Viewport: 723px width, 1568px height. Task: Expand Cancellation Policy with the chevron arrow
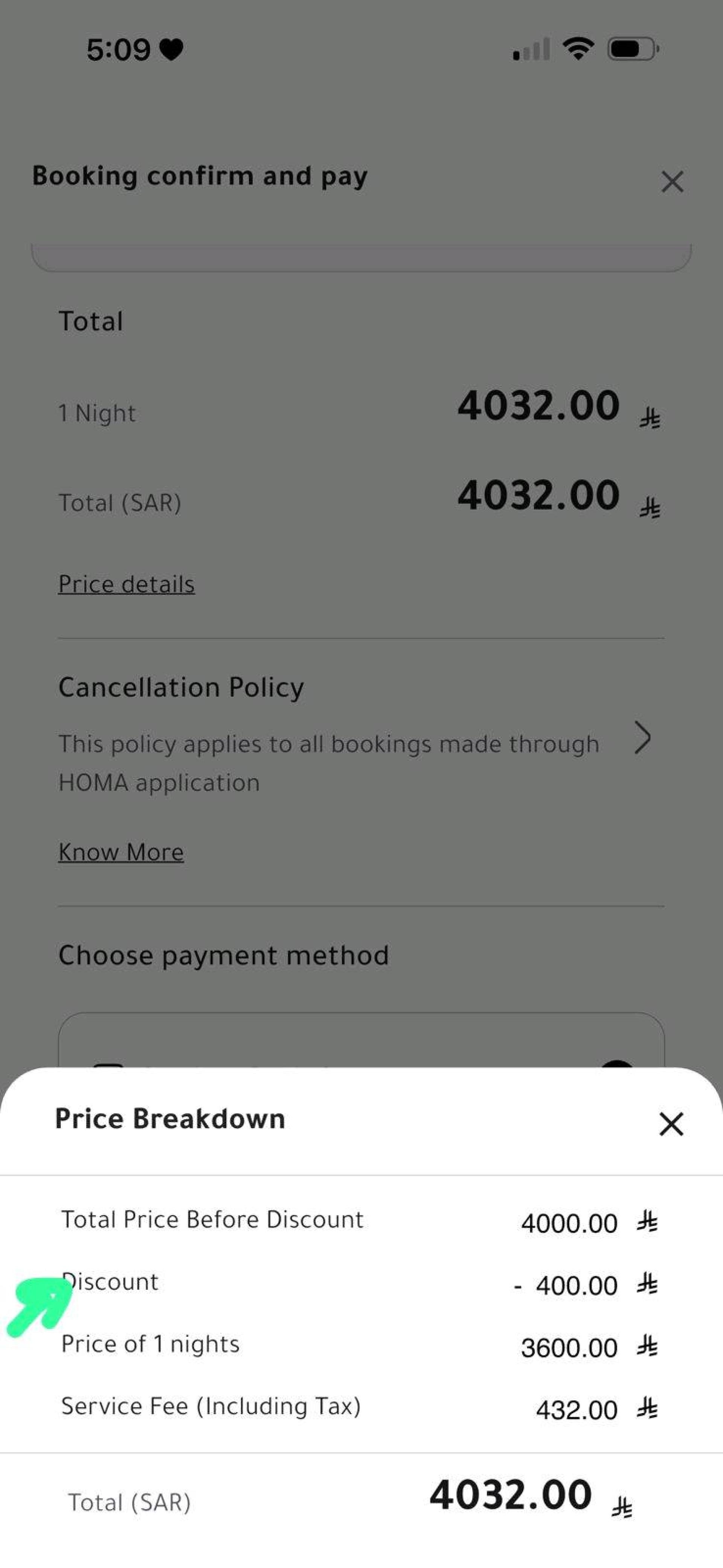pos(643,738)
